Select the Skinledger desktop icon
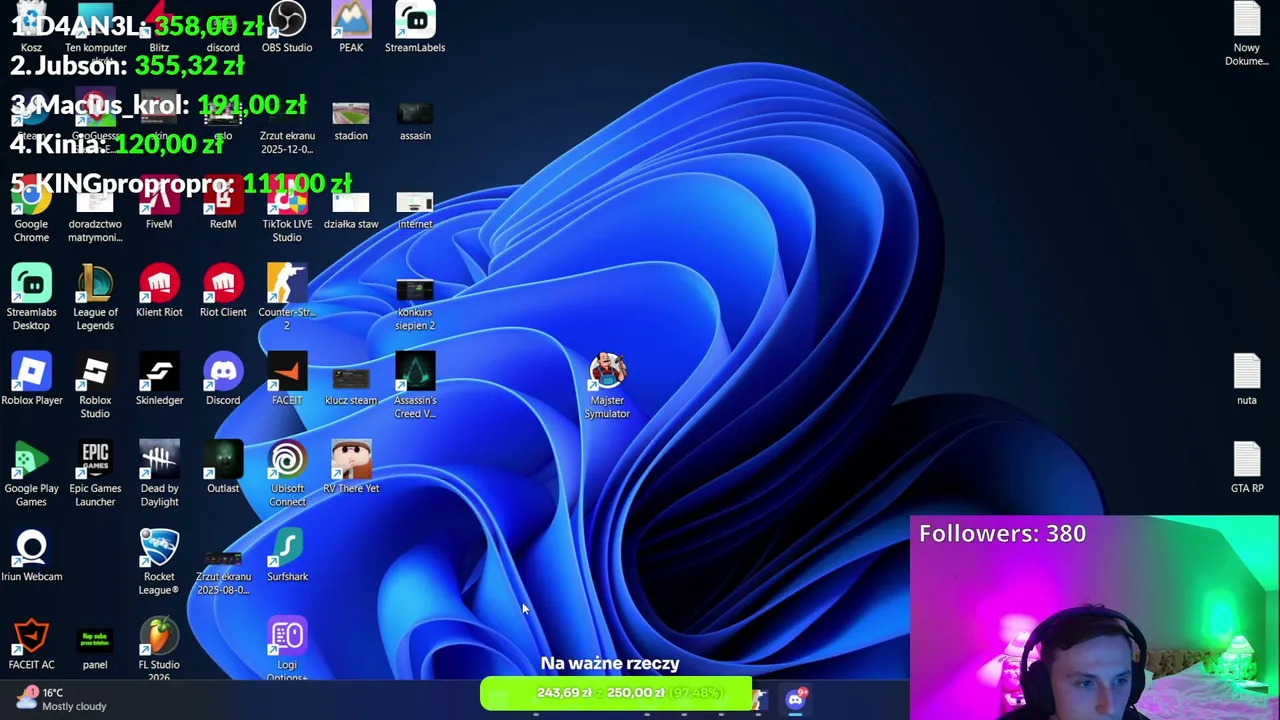This screenshot has width=1280, height=720. pyautogui.click(x=159, y=379)
